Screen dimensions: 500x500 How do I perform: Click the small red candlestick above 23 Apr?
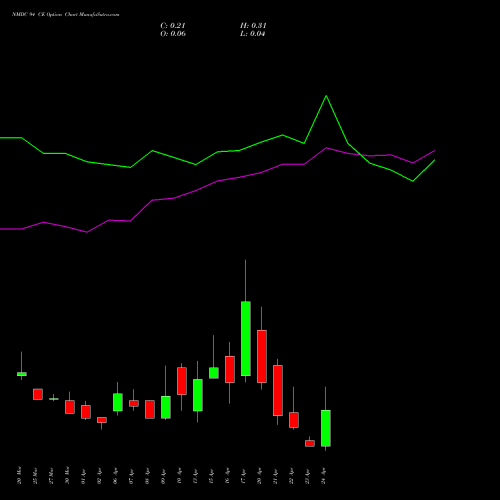click(310, 443)
